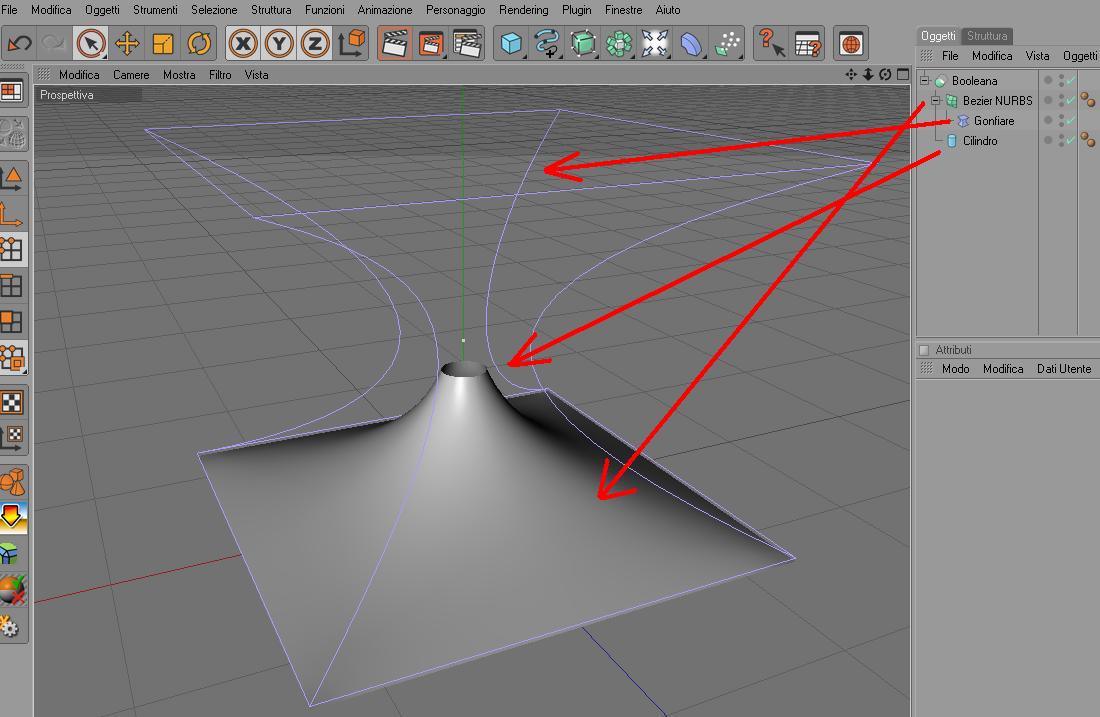Select the checkerboard Texture mode icon
Viewport: 1100px width, 717px height.
tap(12, 403)
